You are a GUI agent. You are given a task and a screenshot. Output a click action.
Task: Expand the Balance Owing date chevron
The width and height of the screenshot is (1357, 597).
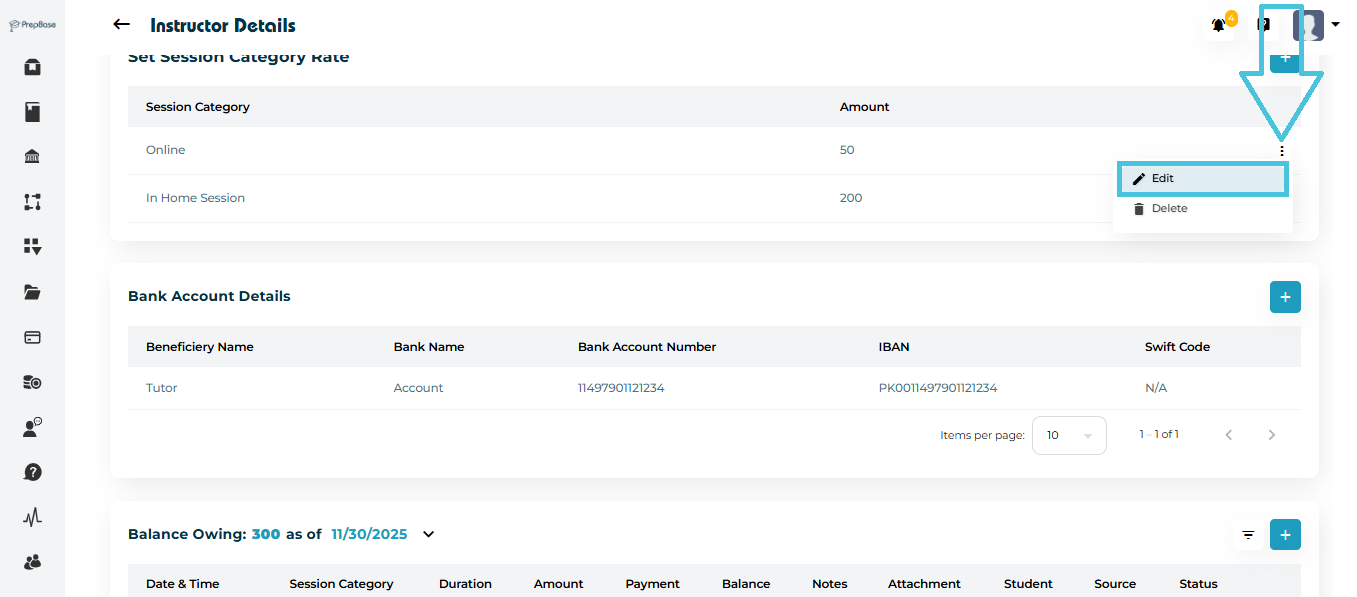click(429, 534)
